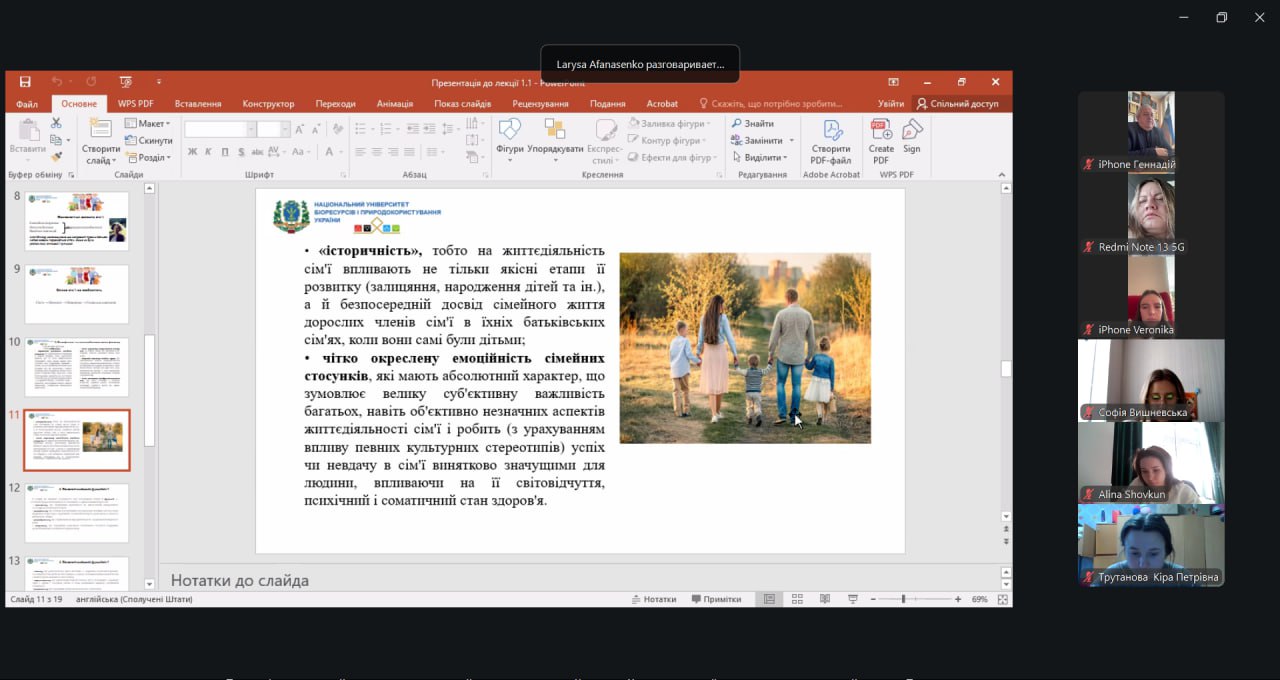Screen dimensions: 1280x680
Task: Save the presentation with the Save icon
Action: 25,82
